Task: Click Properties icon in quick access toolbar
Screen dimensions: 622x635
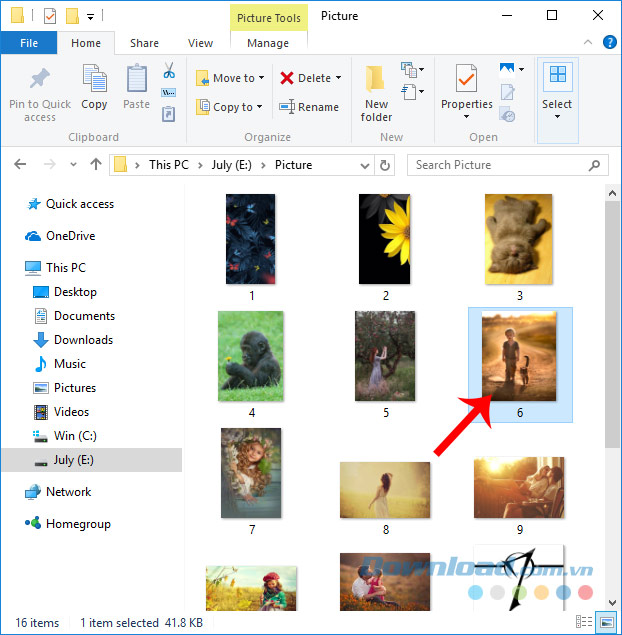Action: pyautogui.click(x=50, y=16)
